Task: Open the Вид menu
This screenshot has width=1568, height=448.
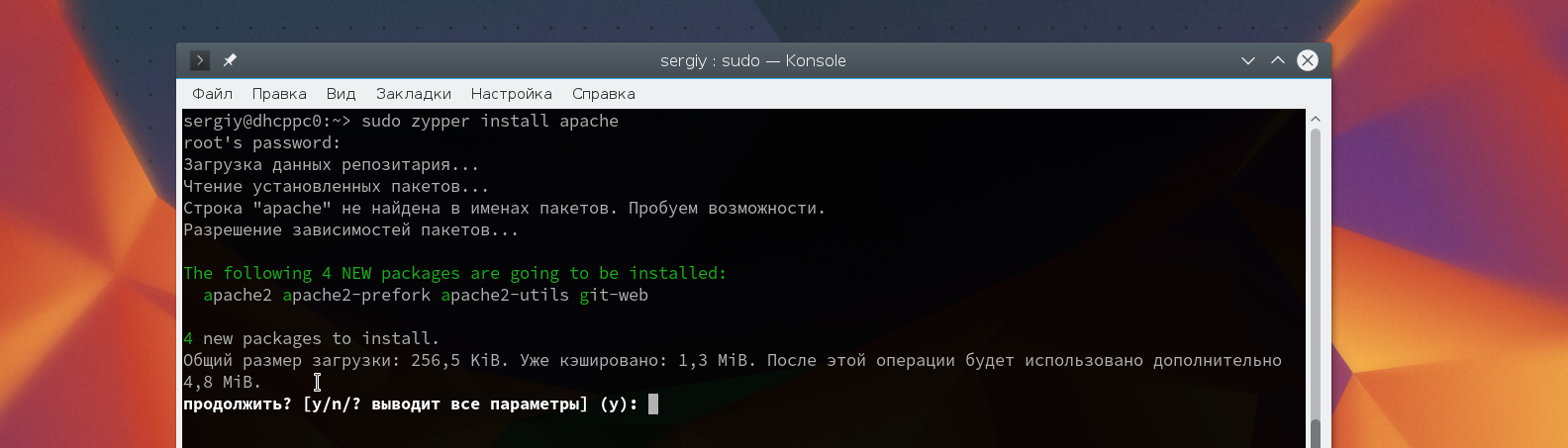Action: coord(341,94)
